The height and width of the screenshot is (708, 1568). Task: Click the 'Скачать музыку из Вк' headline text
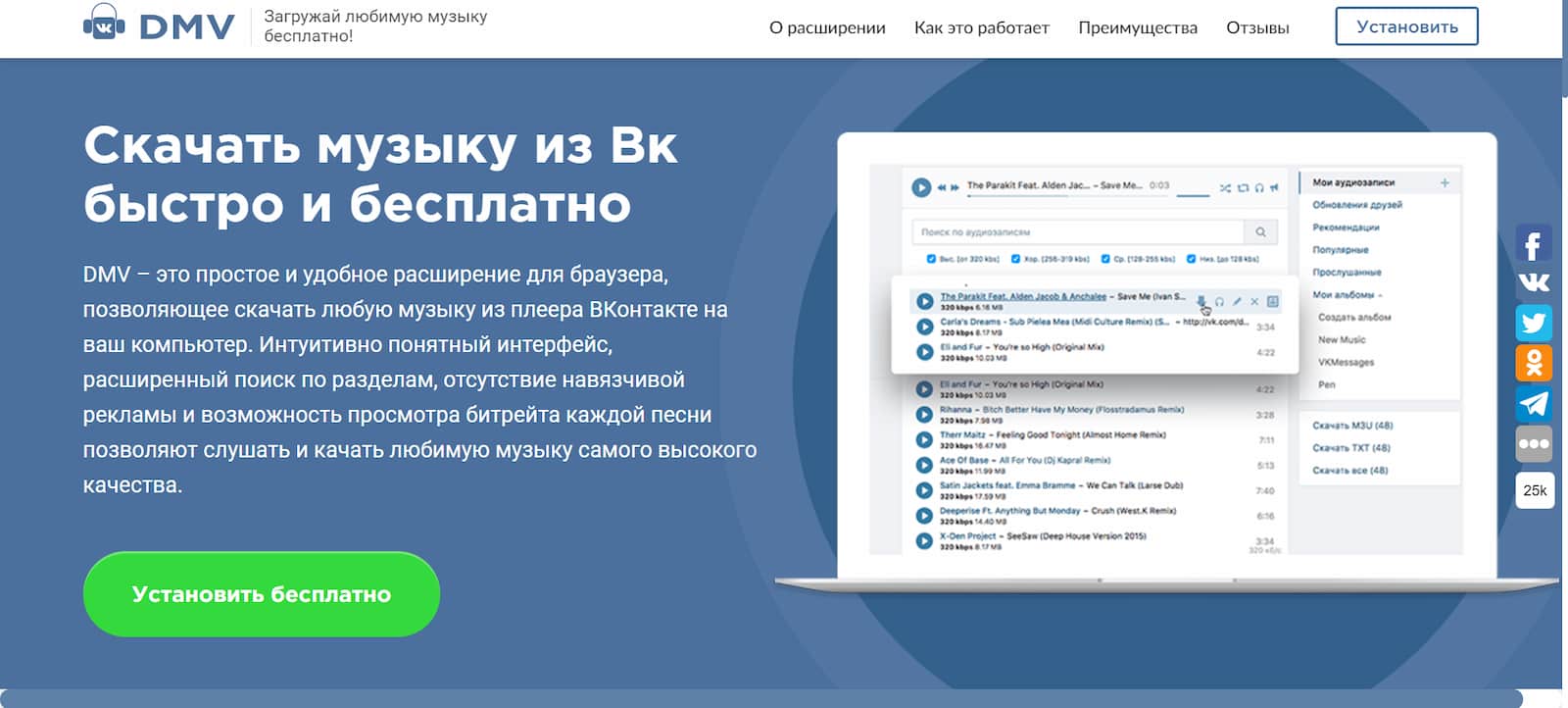point(380,145)
